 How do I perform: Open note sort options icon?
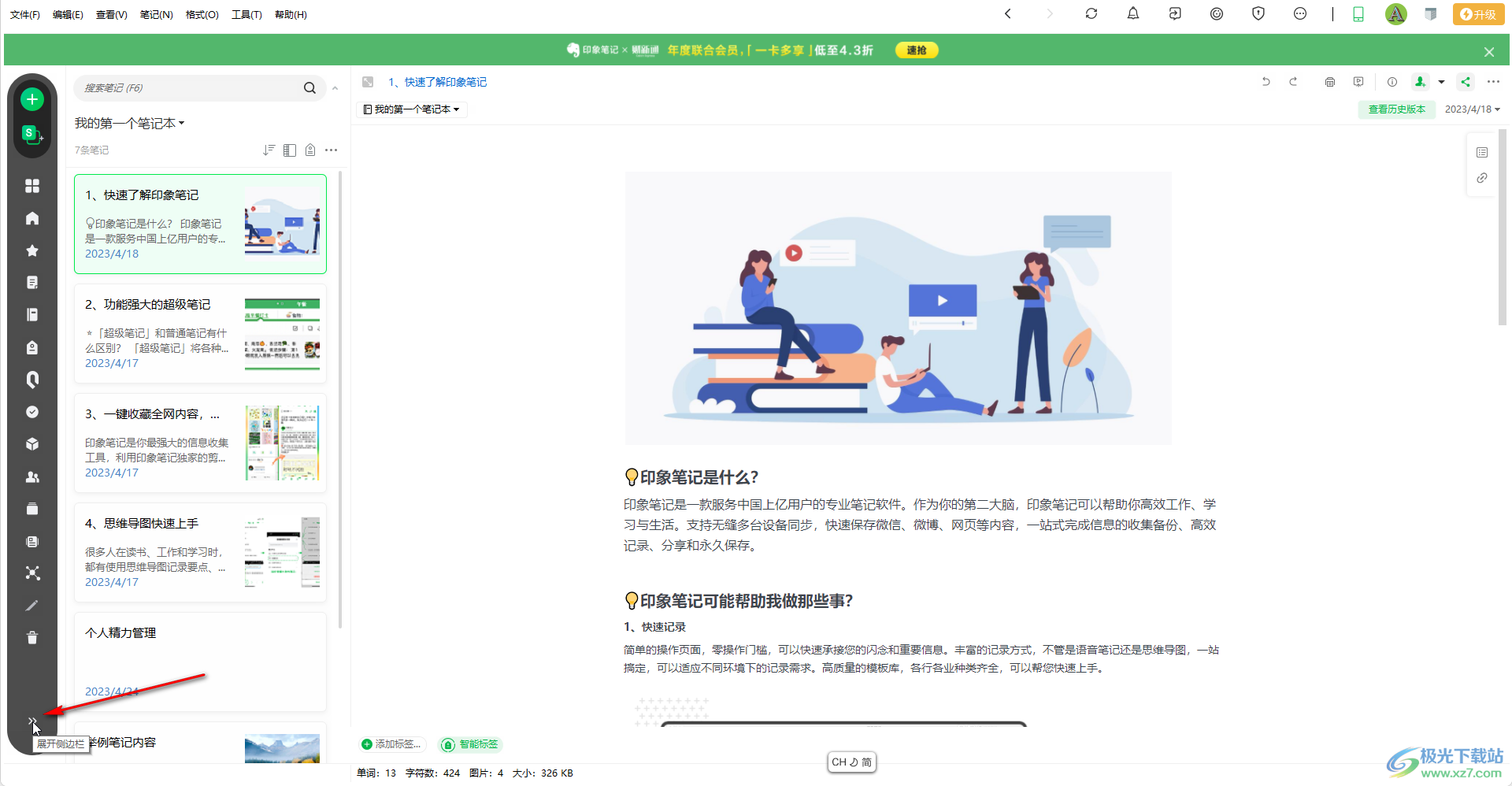click(269, 150)
